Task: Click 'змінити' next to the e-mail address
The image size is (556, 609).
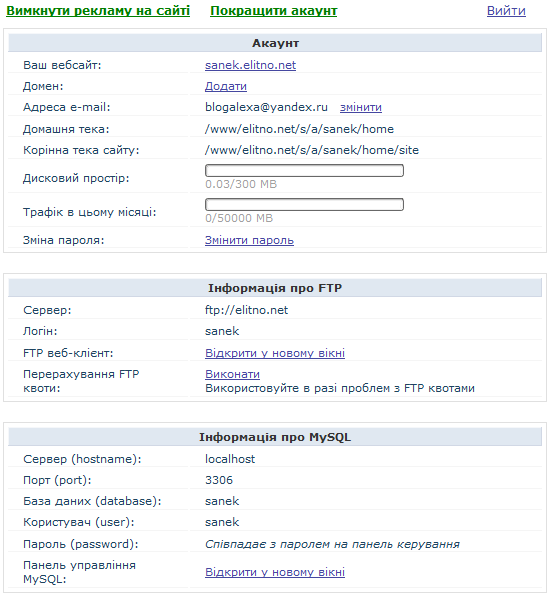Action: [361, 107]
